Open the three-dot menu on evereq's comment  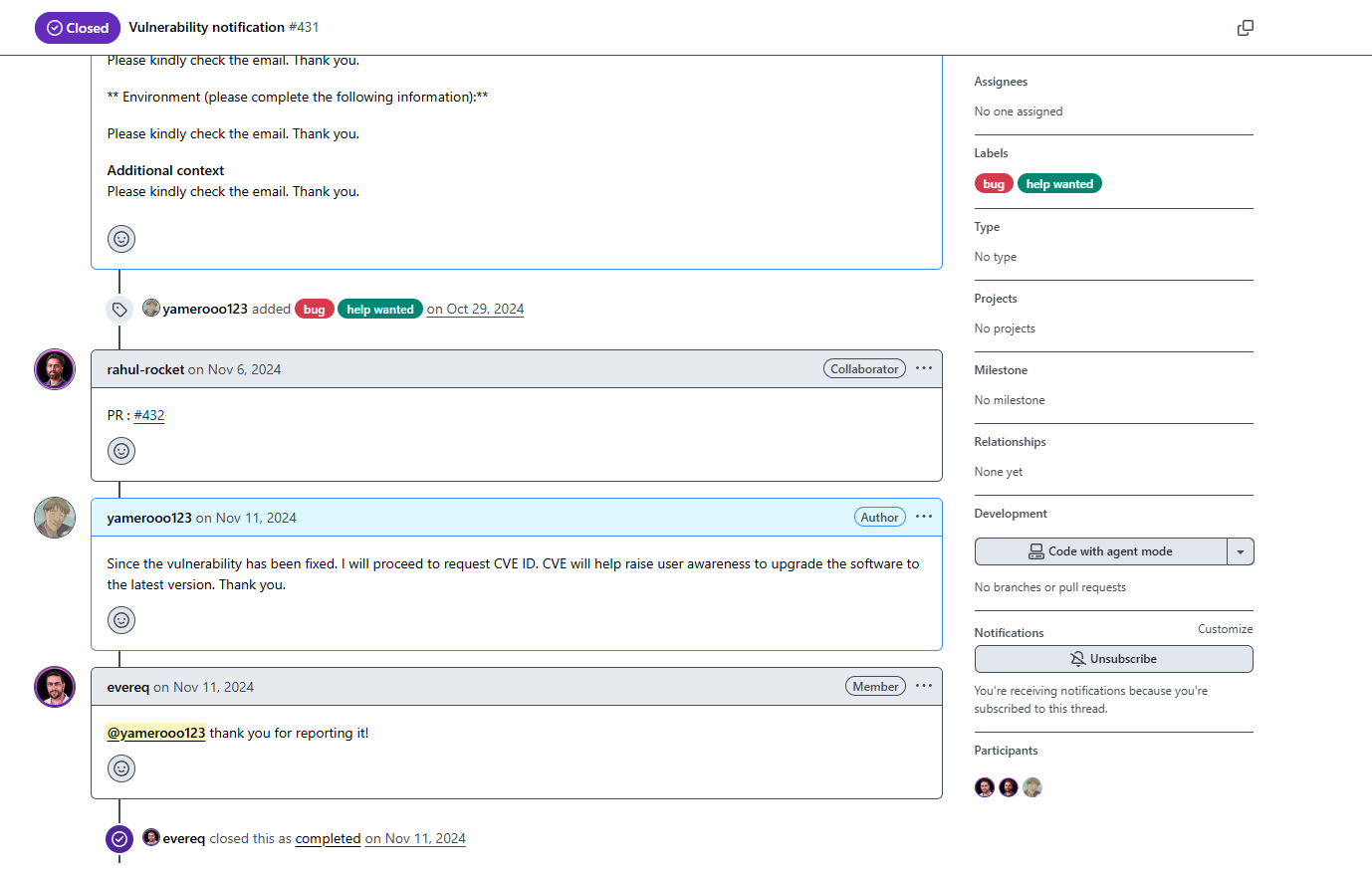pos(924,686)
